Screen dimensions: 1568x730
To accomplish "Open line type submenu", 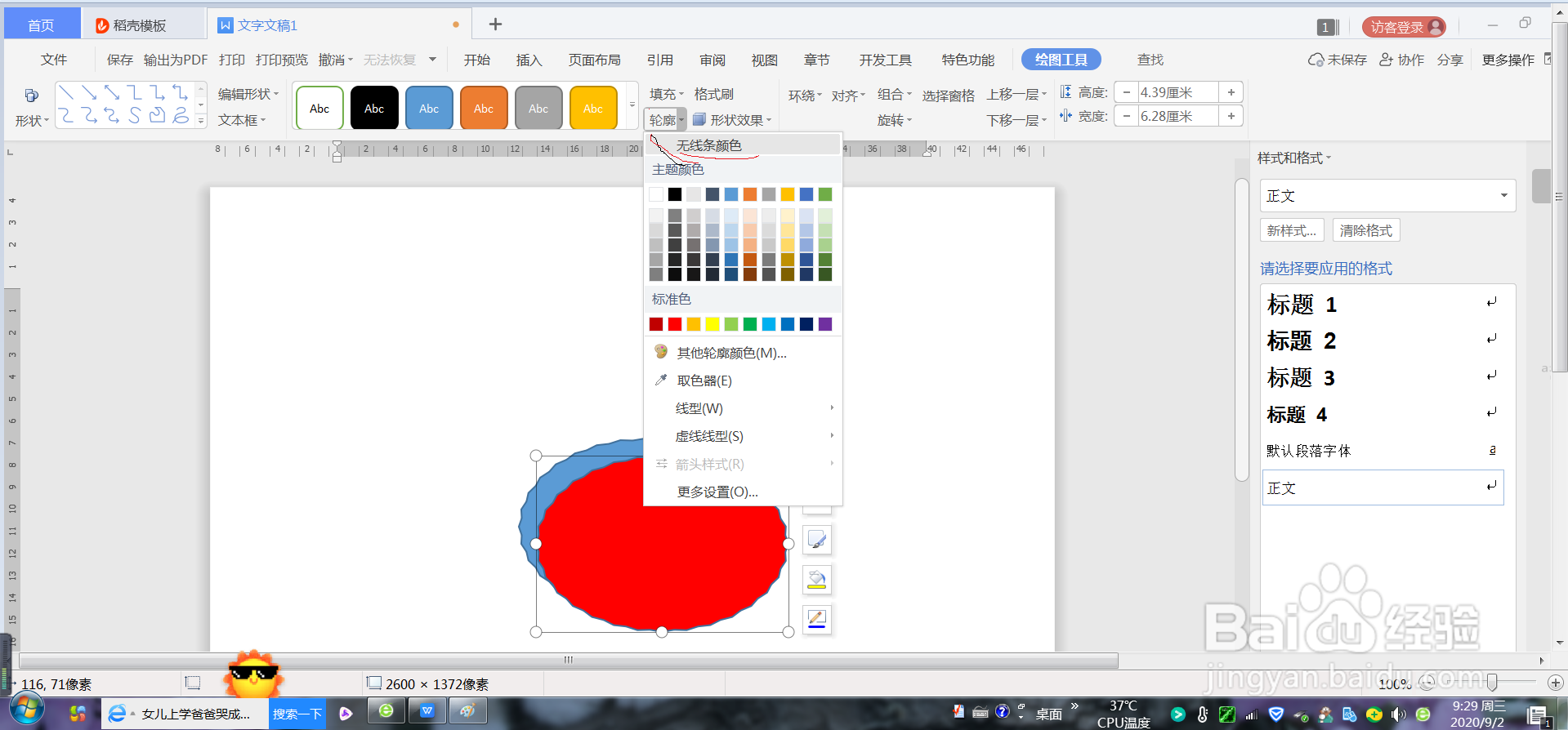I will tap(742, 408).
